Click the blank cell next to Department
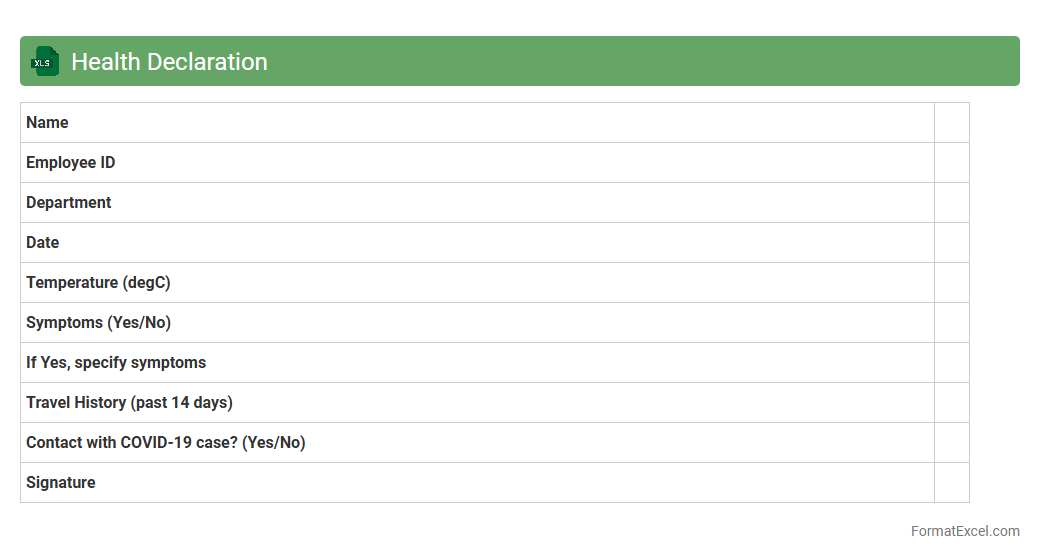Viewport: 1040px width, 560px height. (x=951, y=203)
